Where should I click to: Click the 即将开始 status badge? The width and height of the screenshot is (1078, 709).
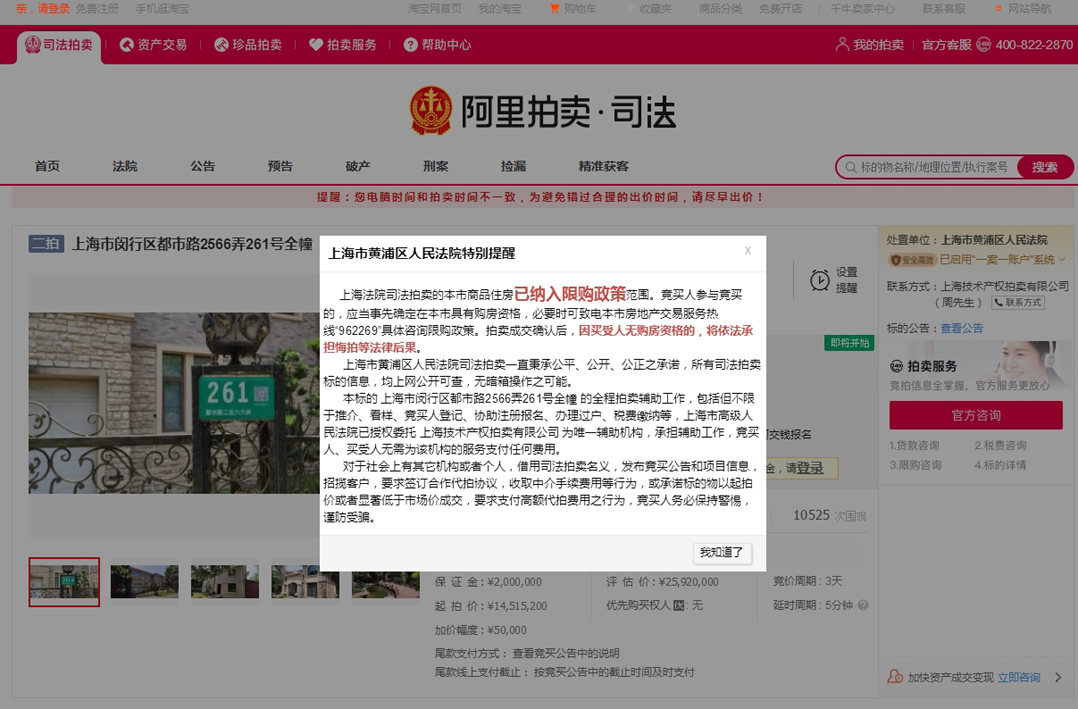pyautogui.click(x=849, y=343)
